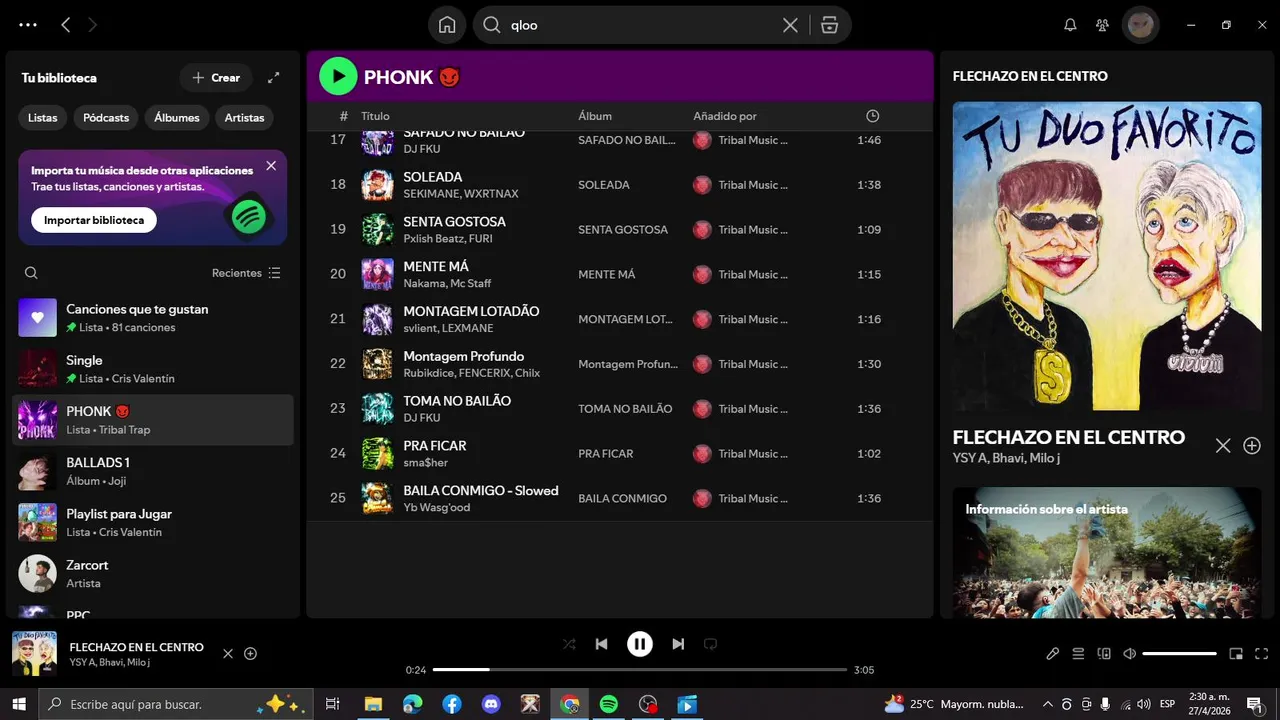The image size is (1280, 720).
Task: Select the Álbumes filter chip
Action: [177, 118]
